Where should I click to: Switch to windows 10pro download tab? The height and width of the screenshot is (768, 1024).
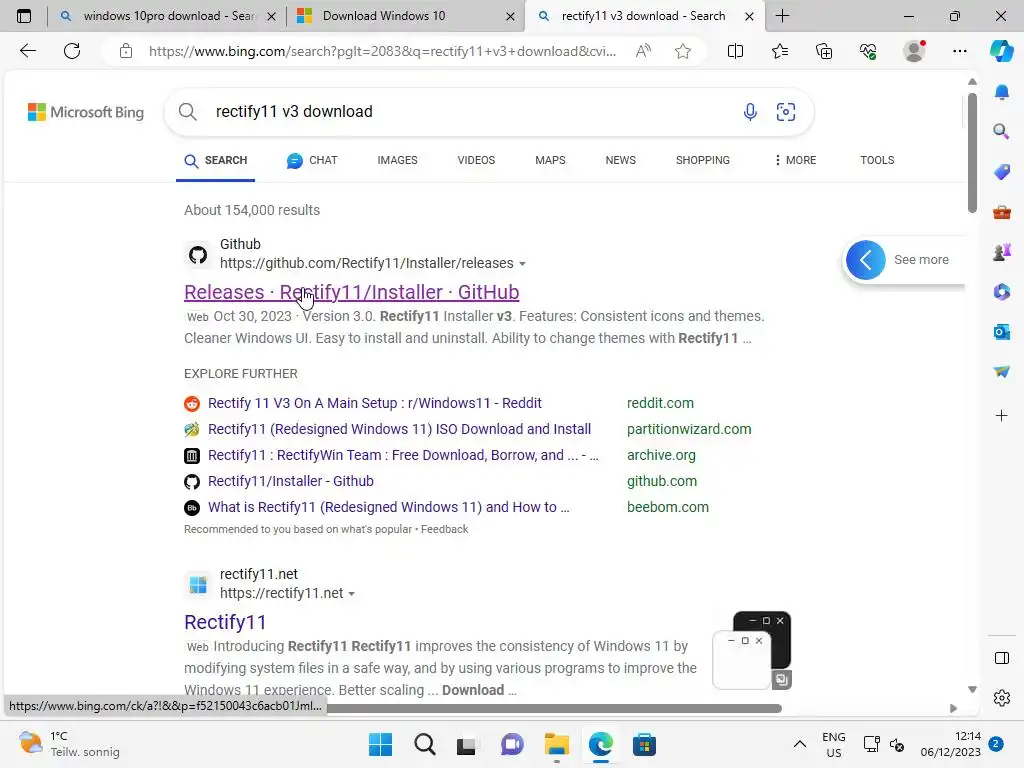click(167, 16)
